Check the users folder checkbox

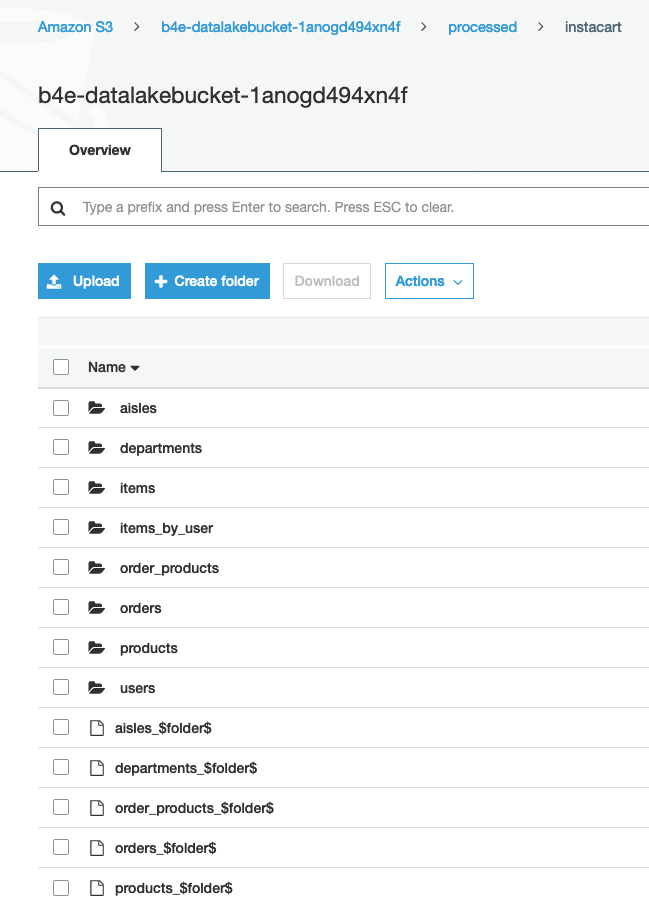pyautogui.click(x=61, y=687)
